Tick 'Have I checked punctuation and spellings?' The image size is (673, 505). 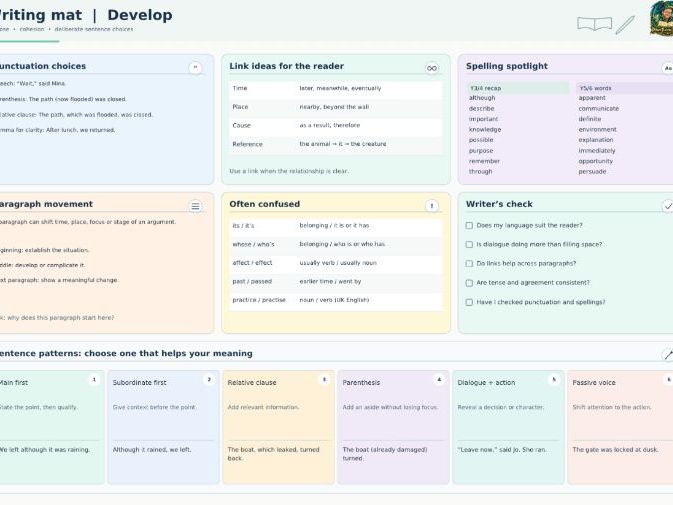click(x=469, y=302)
